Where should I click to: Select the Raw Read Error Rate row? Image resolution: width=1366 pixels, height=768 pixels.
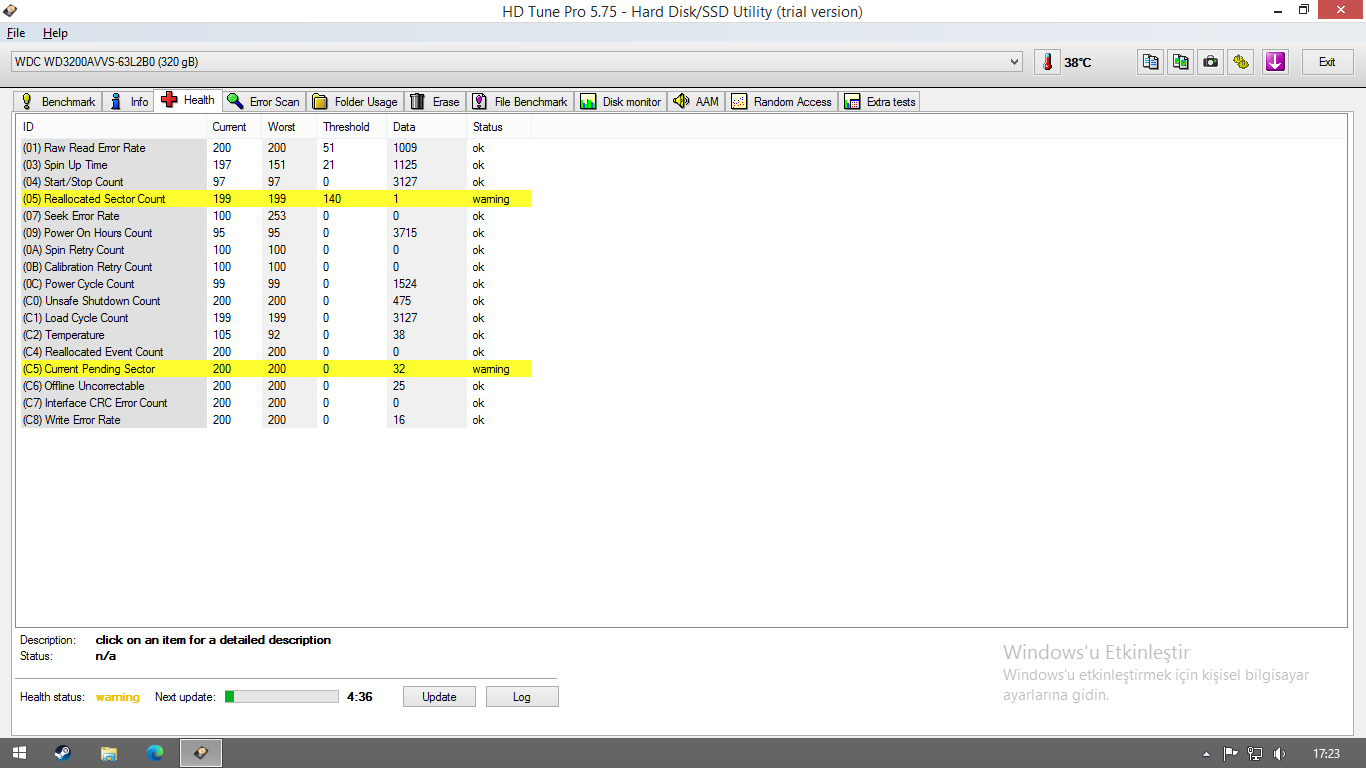(274, 148)
